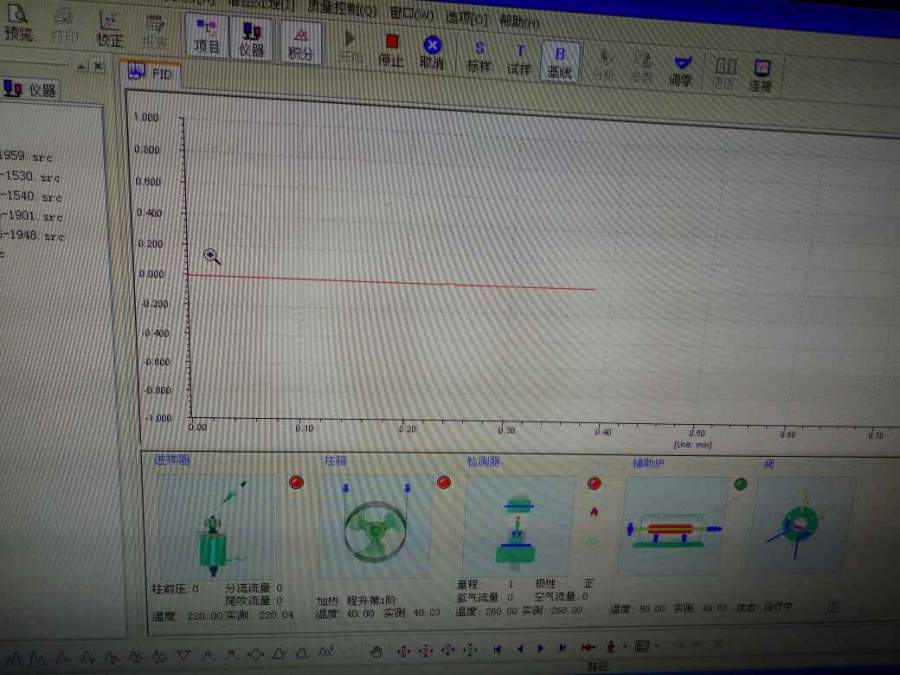Open the 检测器 section title link
Screen dimensions: 900x675
tap(483, 461)
